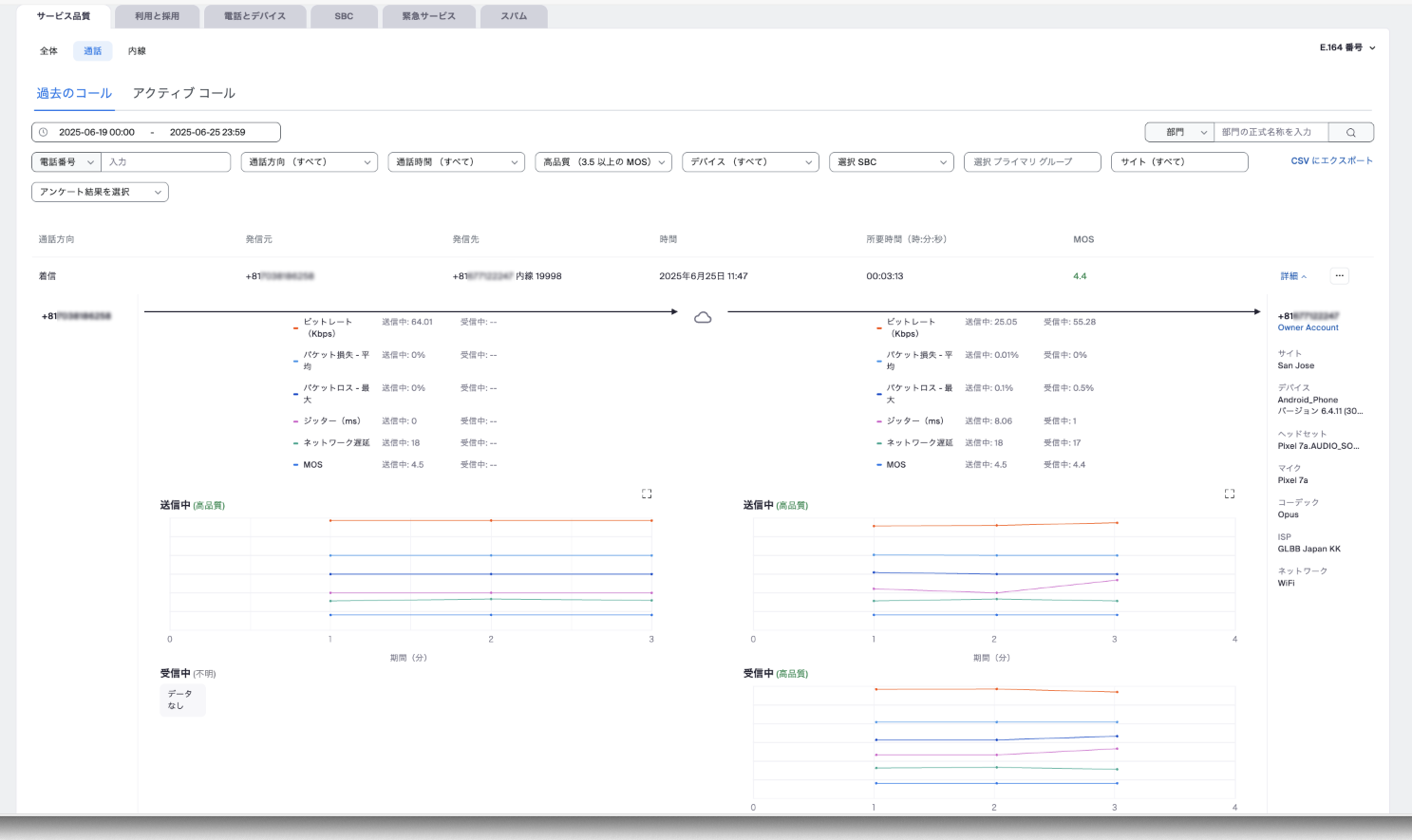
Task: Select the 内線 sub-tab
Action: coord(137,51)
